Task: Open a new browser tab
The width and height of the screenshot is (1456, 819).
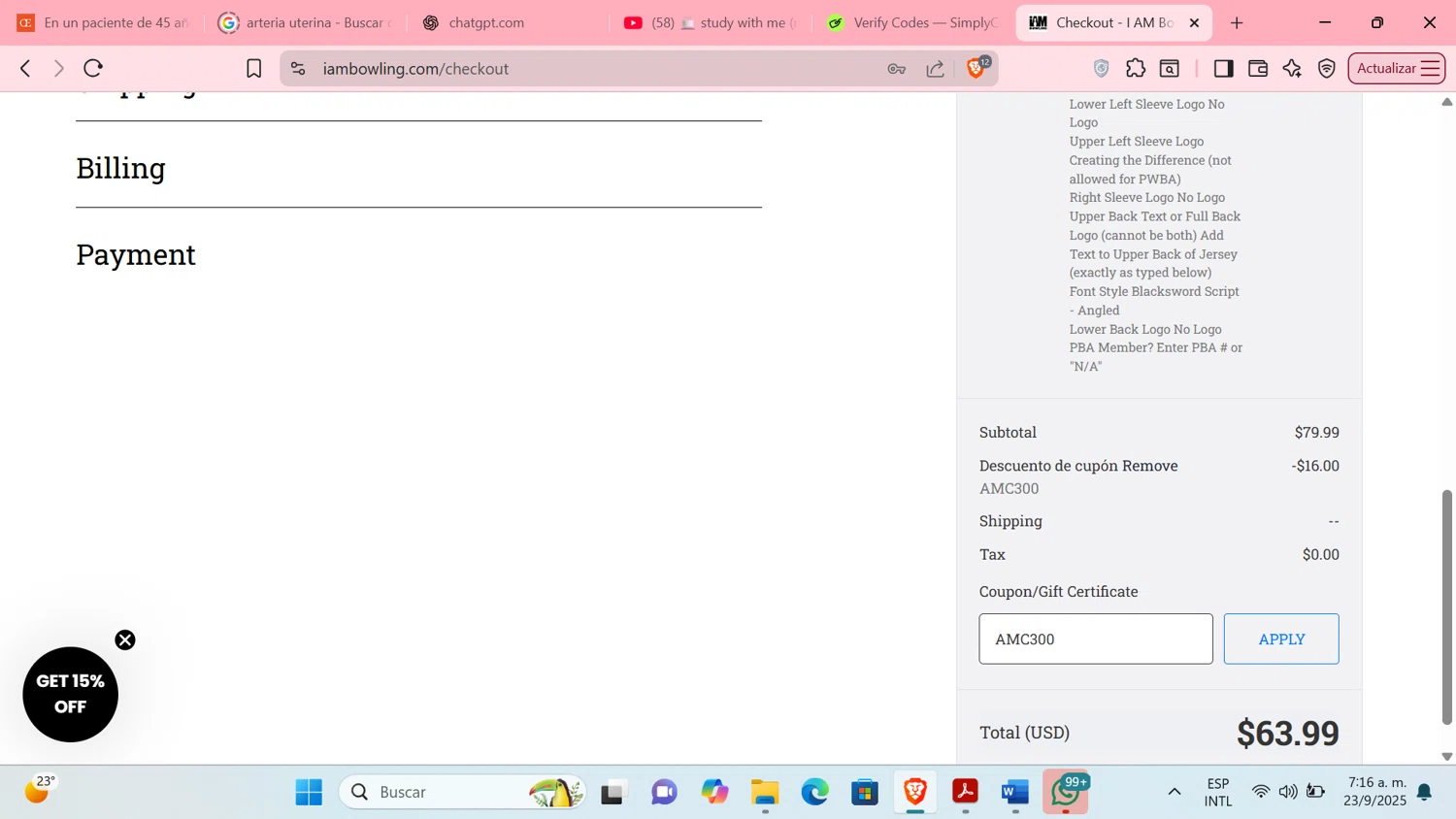Action: (1237, 22)
